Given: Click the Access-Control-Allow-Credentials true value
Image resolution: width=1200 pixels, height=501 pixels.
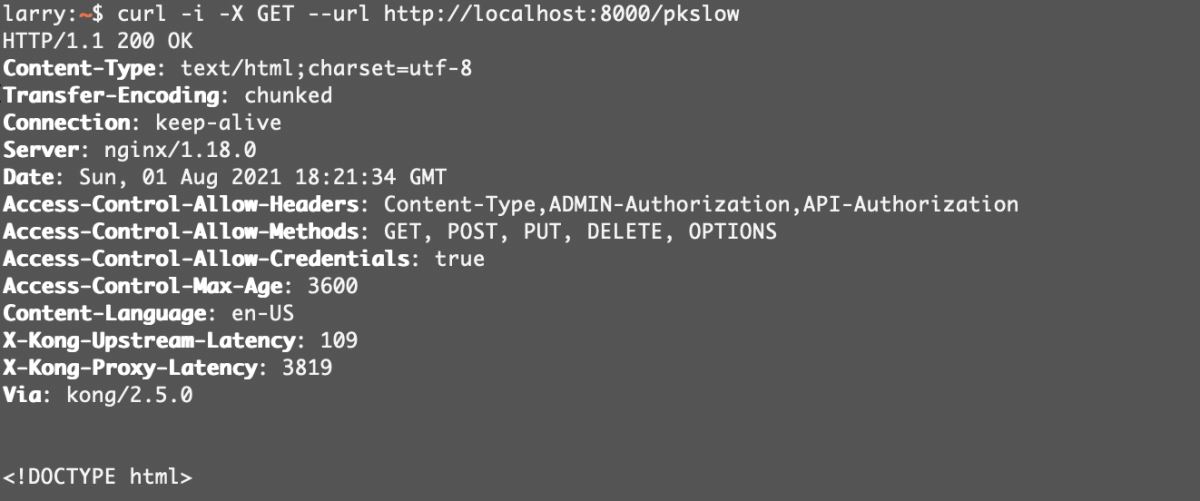Looking at the screenshot, I should [x=459, y=258].
